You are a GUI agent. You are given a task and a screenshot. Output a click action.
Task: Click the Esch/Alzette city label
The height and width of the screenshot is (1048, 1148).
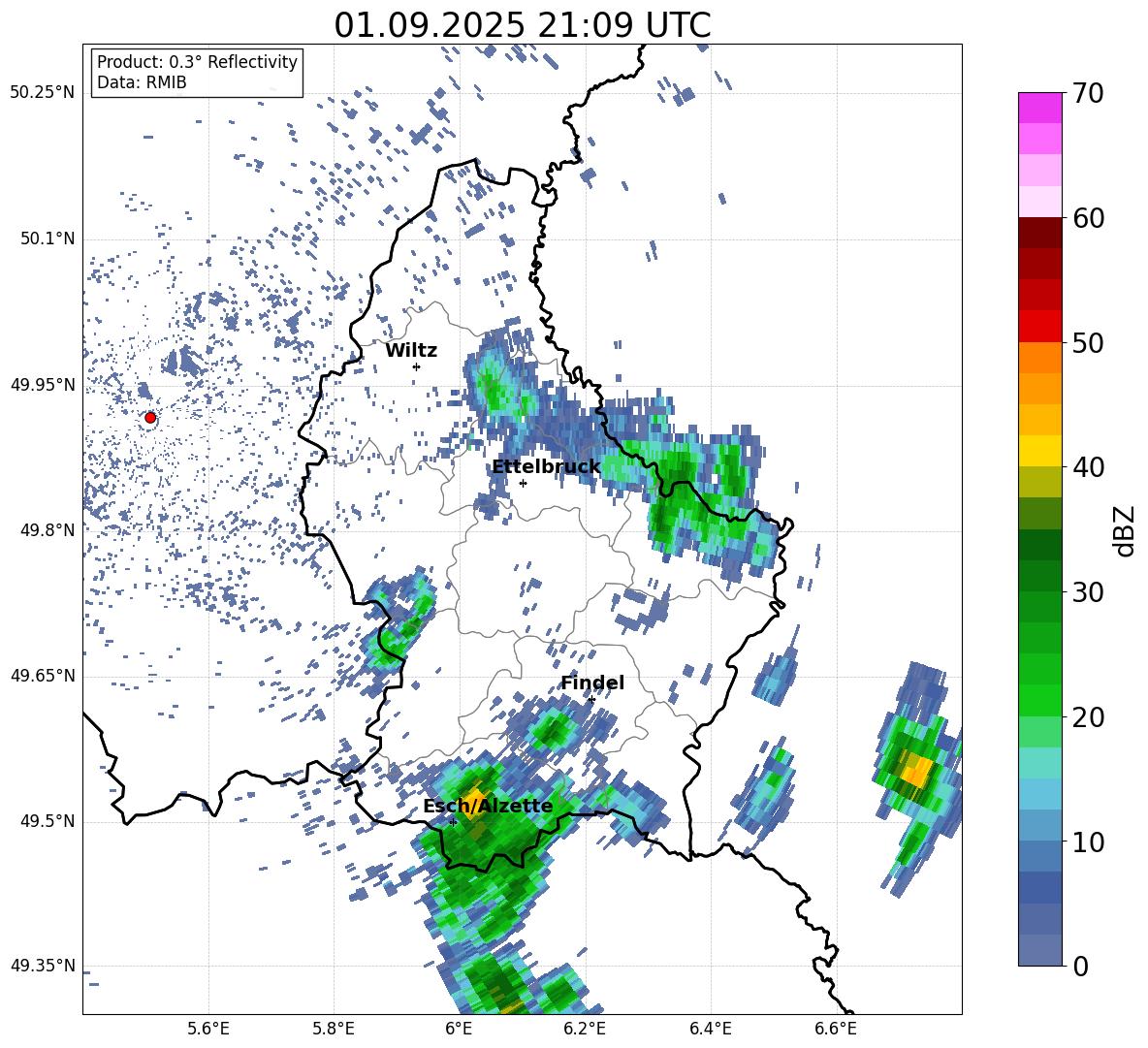[488, 807]
